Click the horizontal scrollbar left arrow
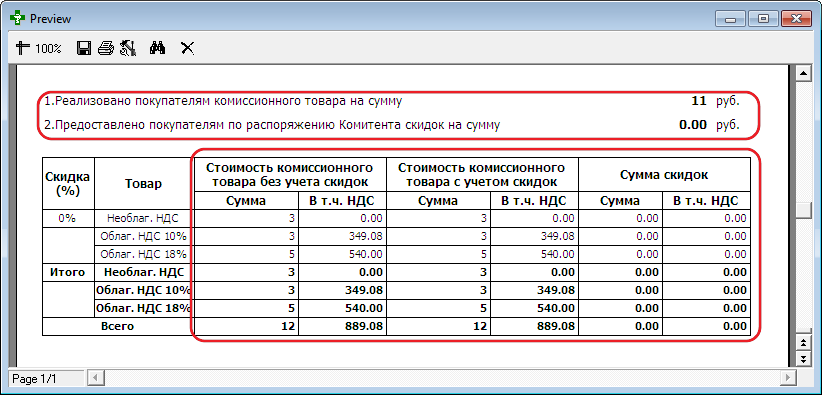This screenshot has height=395, width=822. 95,378
